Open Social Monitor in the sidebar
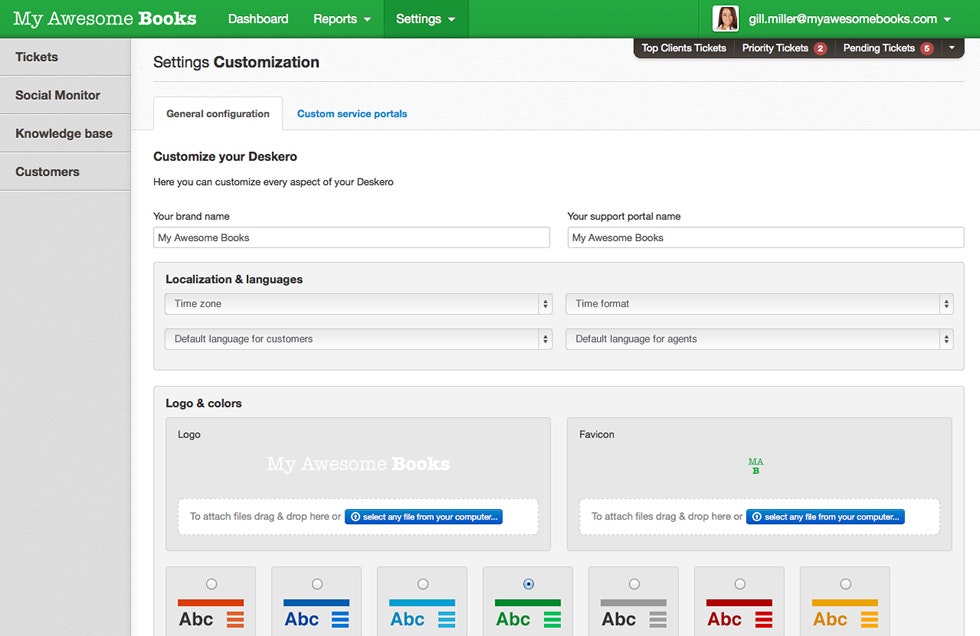 coord(65,95)
